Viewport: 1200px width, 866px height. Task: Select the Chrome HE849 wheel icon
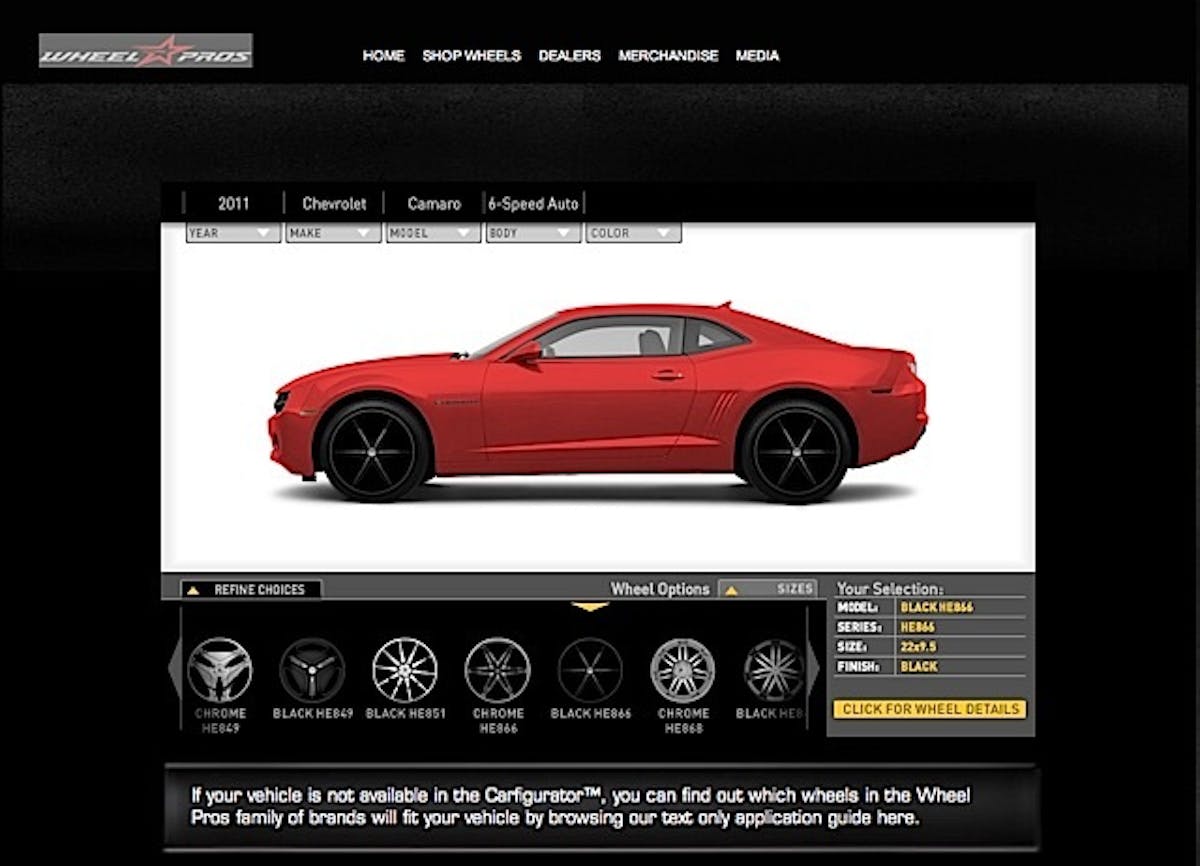tap(220, 670)
